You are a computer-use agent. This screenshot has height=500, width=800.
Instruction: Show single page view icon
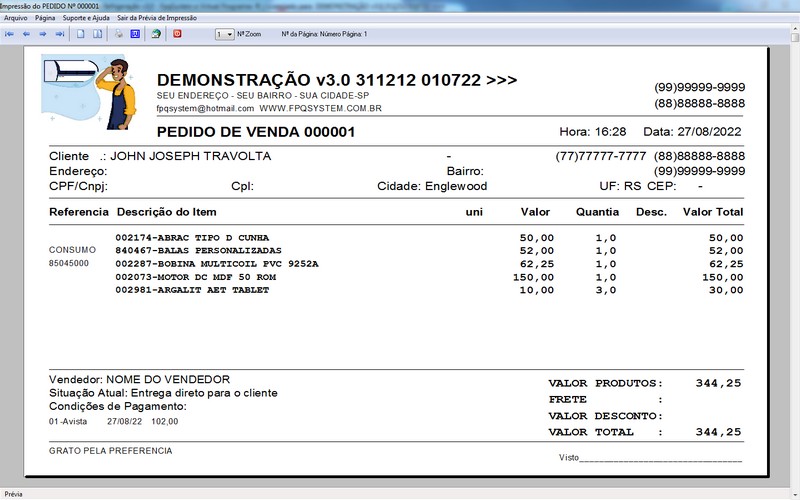point(81,34)
